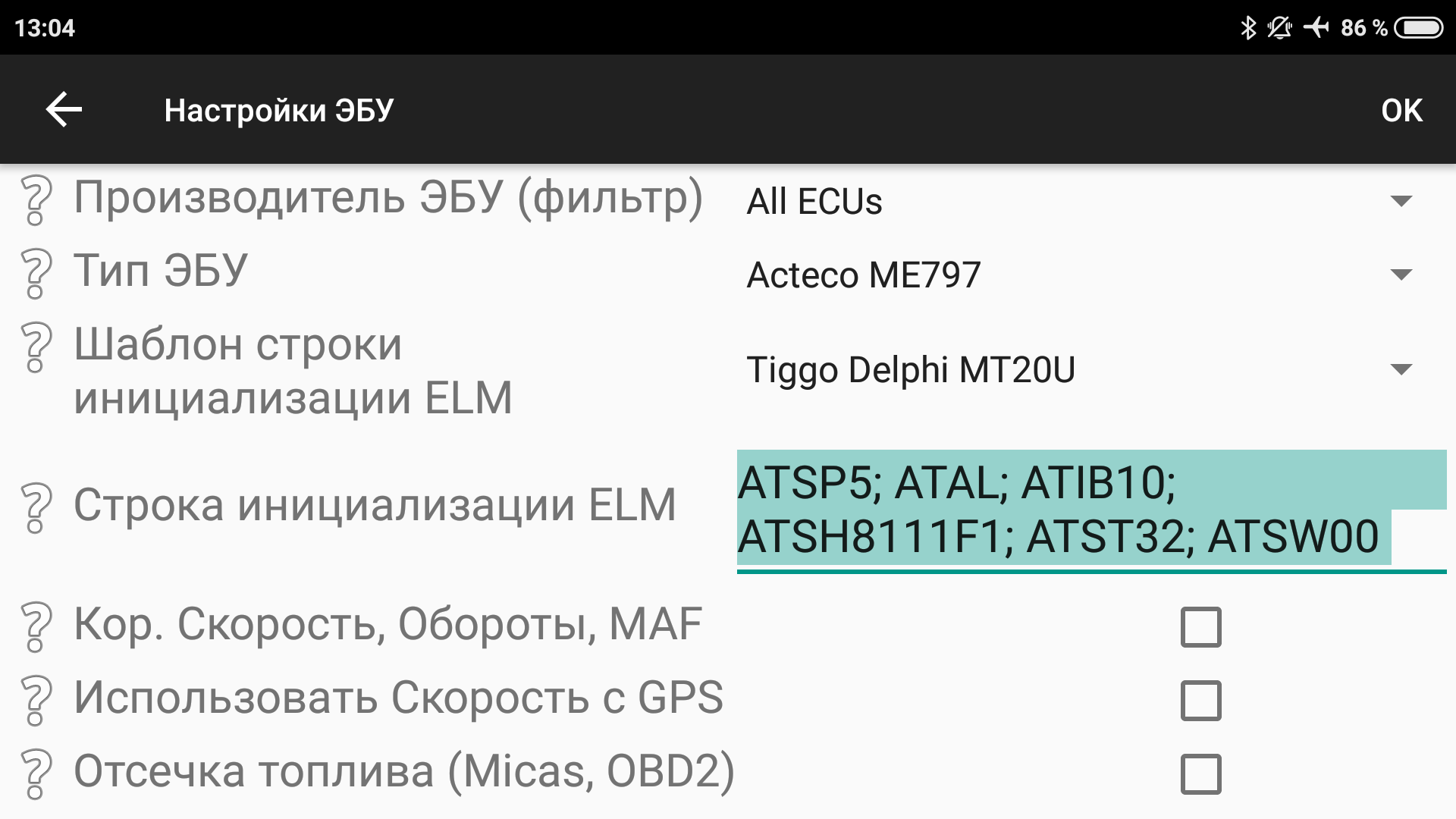Image resolution: width=1456 pixels, height=819 pixels.
Task: Open help icon beside Тип ЭБУ
Action: [x=36, y=274]
